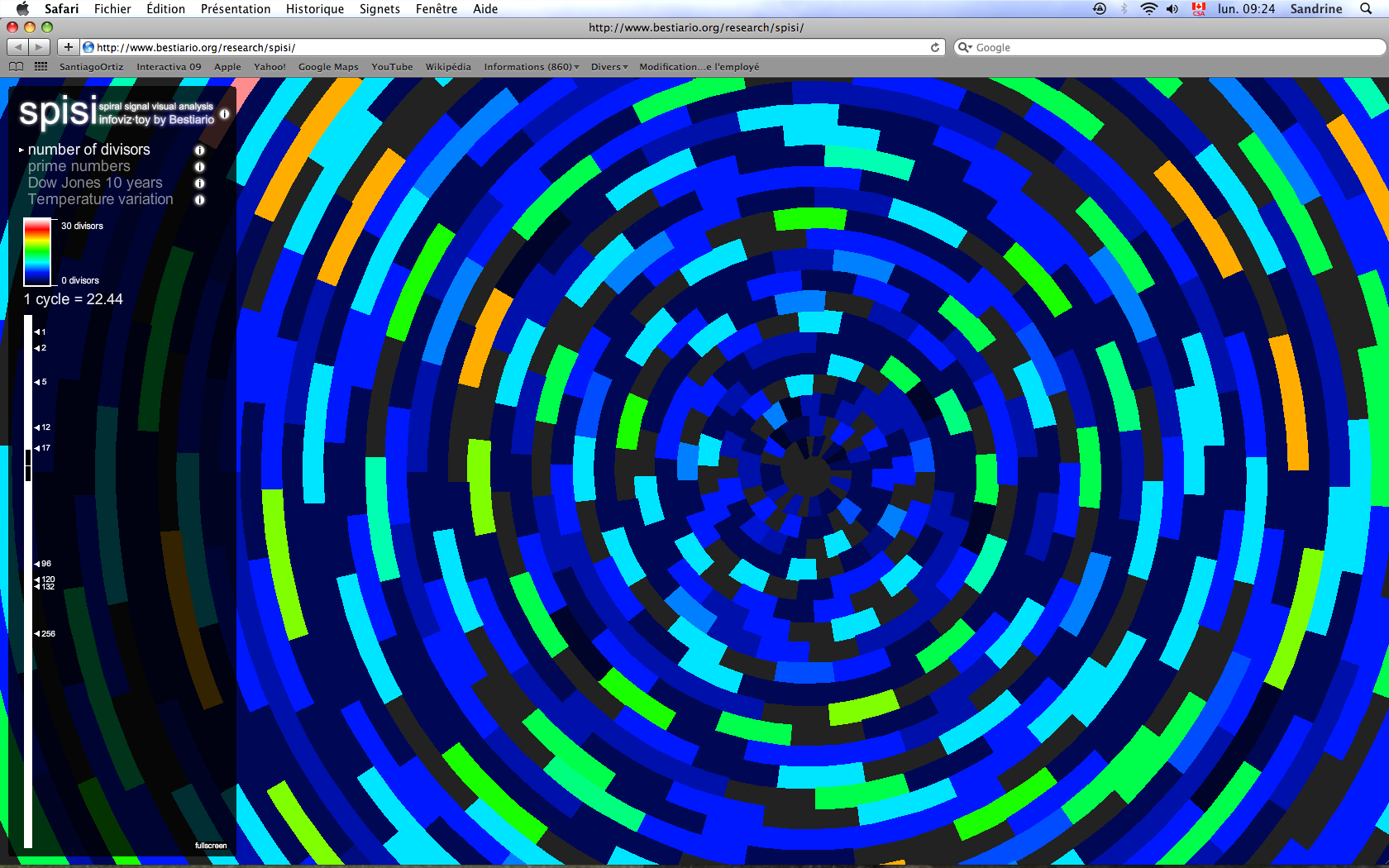The image size is (1389, 868).
Task: Open Spotlight search magnifier
Action: click(x=1366, y=9)
